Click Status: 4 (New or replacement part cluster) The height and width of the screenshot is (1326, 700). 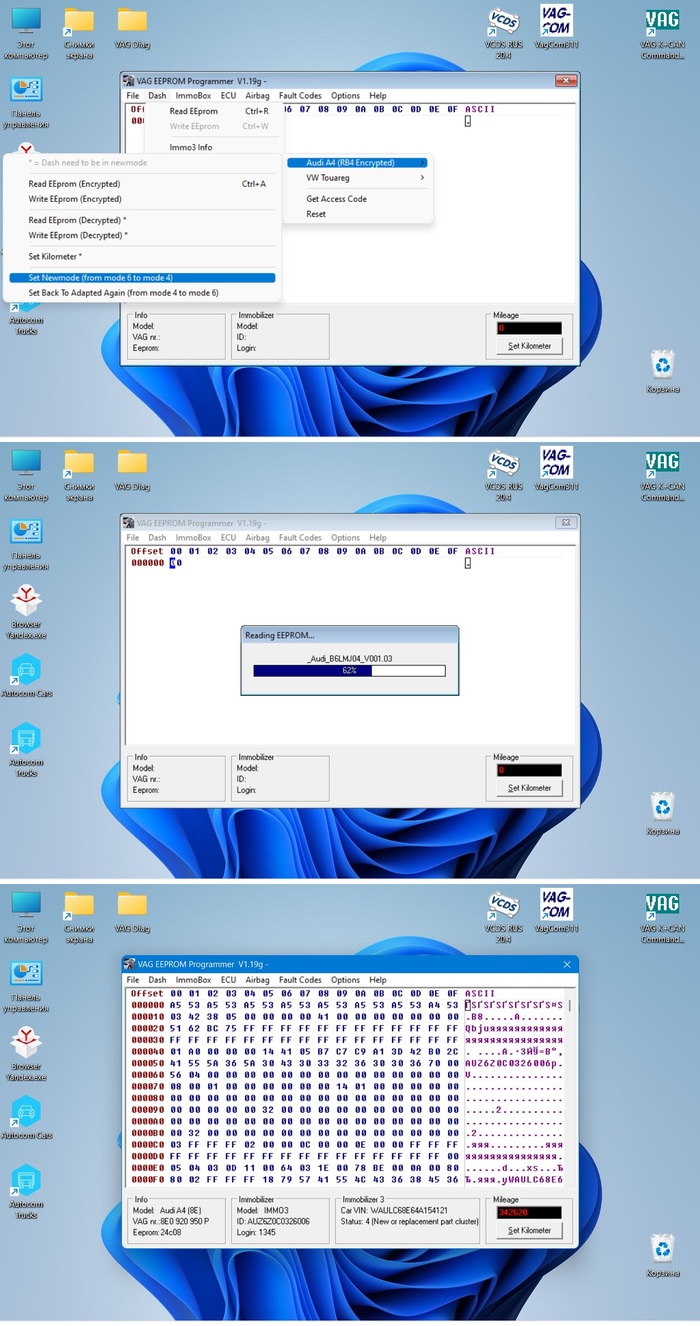408,1220
